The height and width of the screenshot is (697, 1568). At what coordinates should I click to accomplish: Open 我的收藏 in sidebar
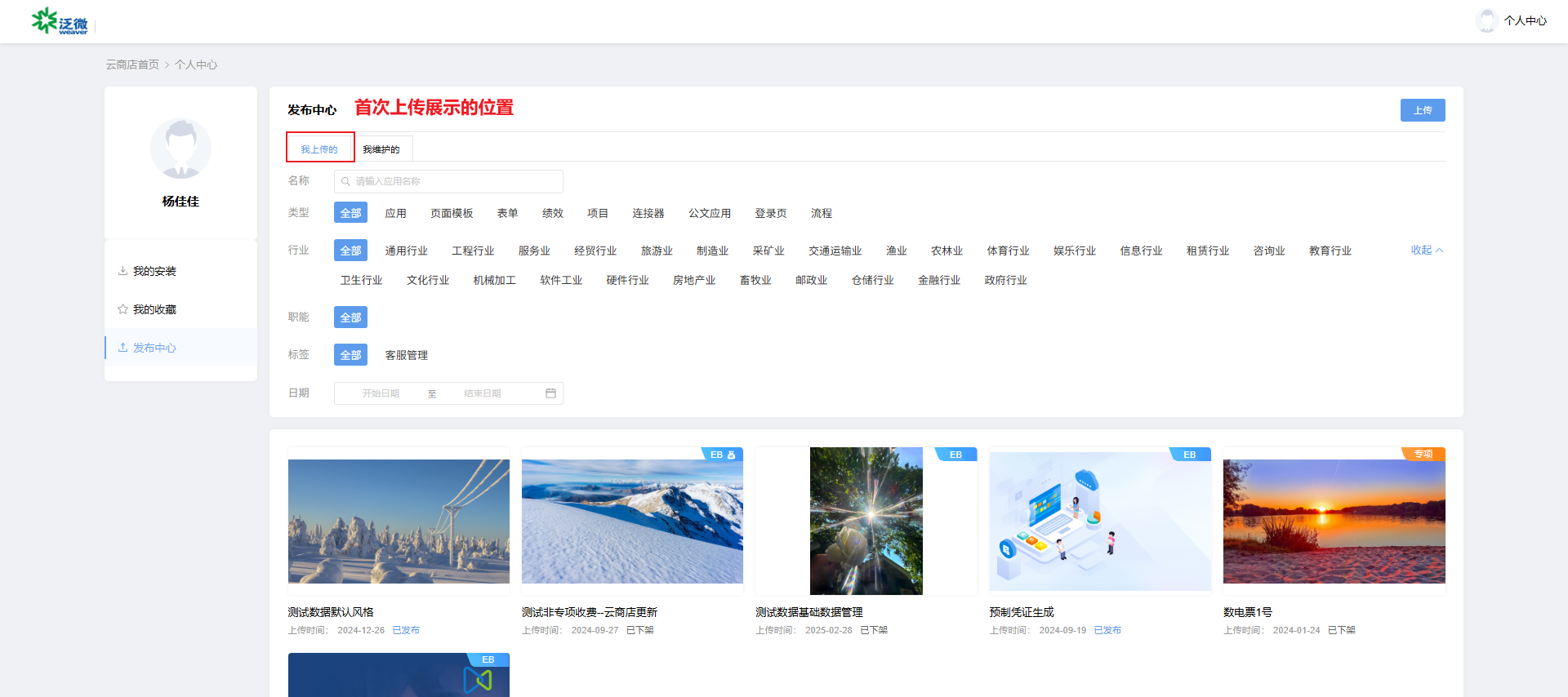180,309
